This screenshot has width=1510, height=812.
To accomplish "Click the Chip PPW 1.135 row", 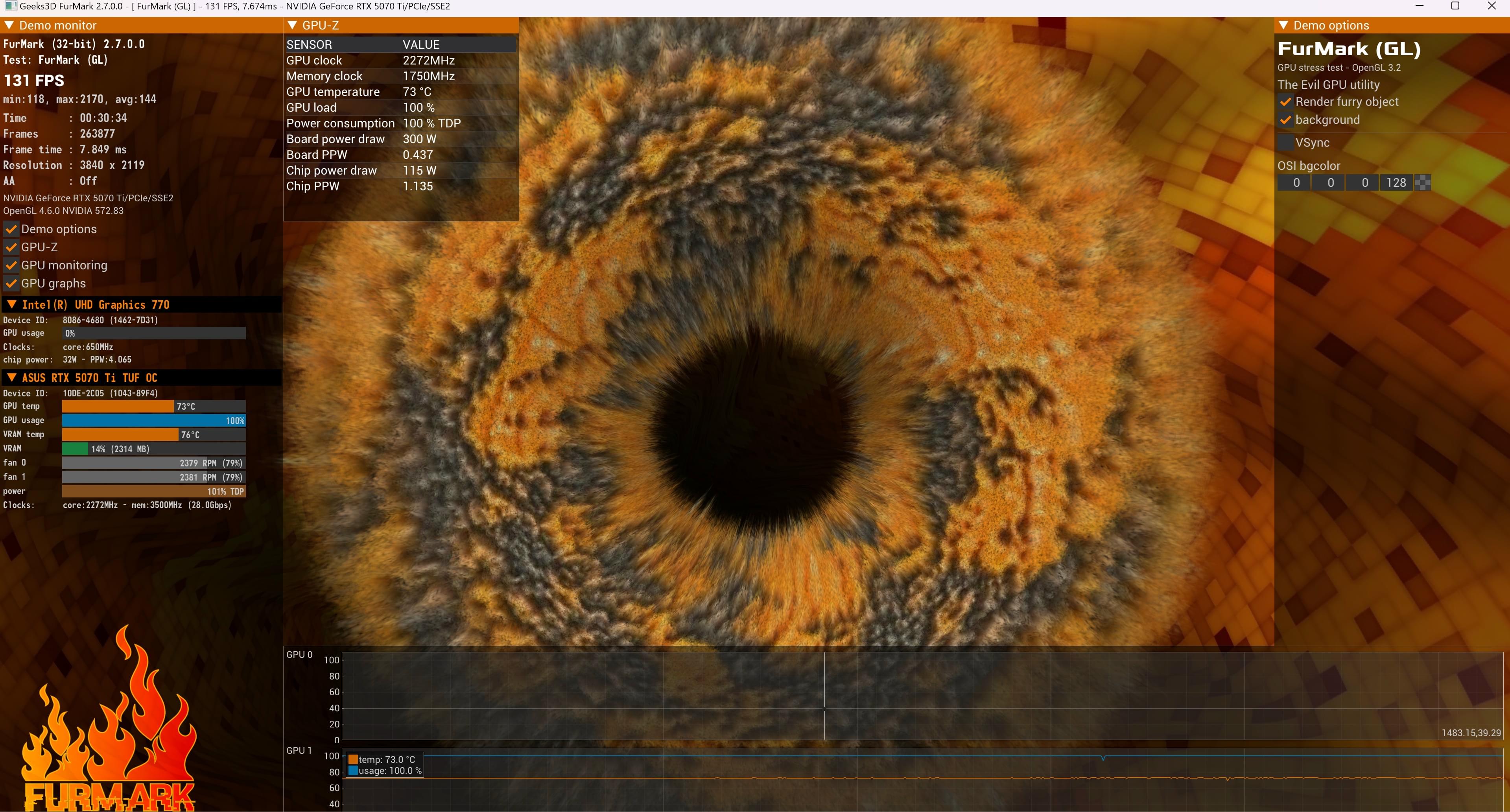I will coord(400,186).
